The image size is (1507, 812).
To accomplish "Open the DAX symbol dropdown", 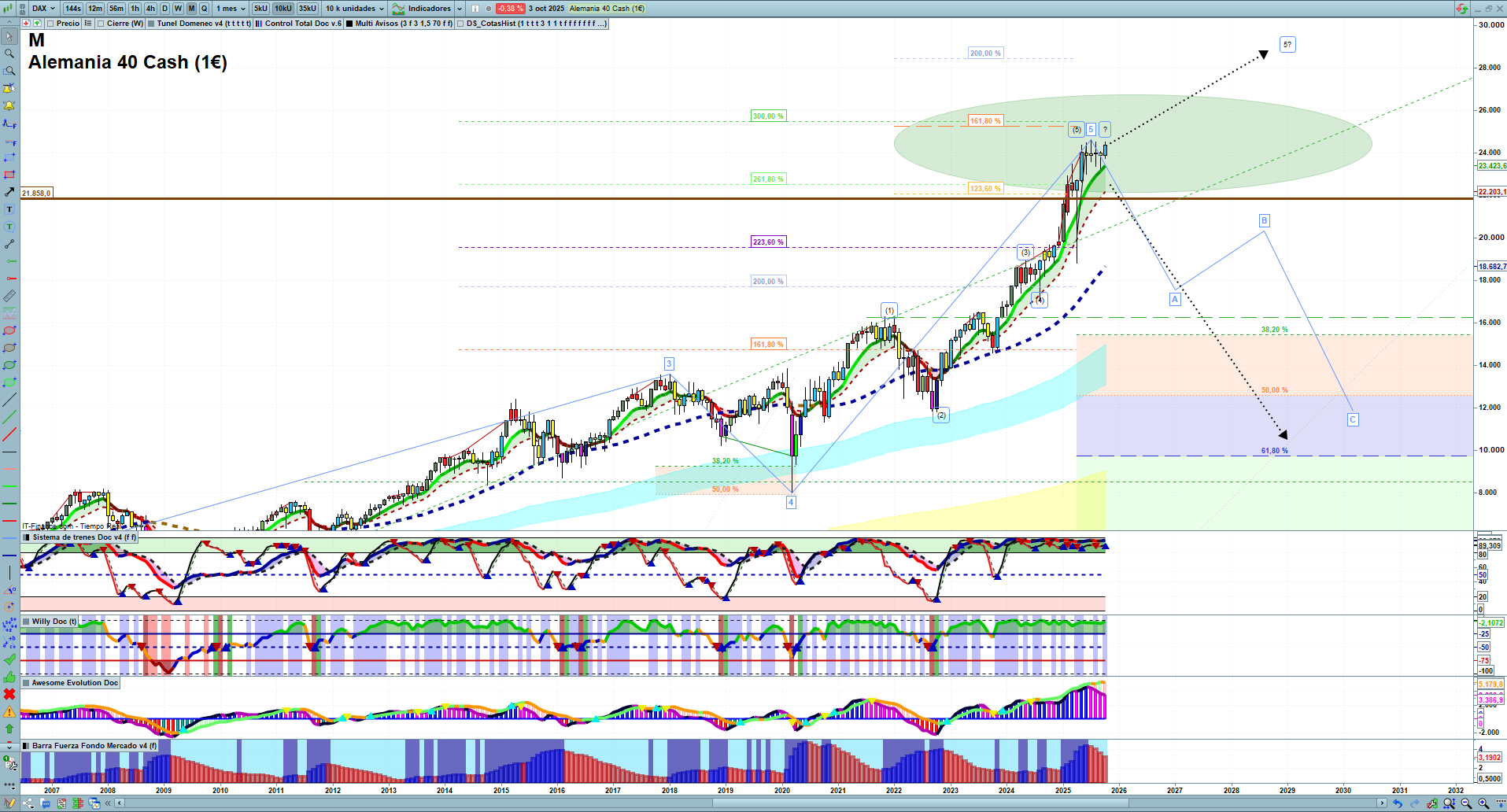I will click(x=43, y=9).
